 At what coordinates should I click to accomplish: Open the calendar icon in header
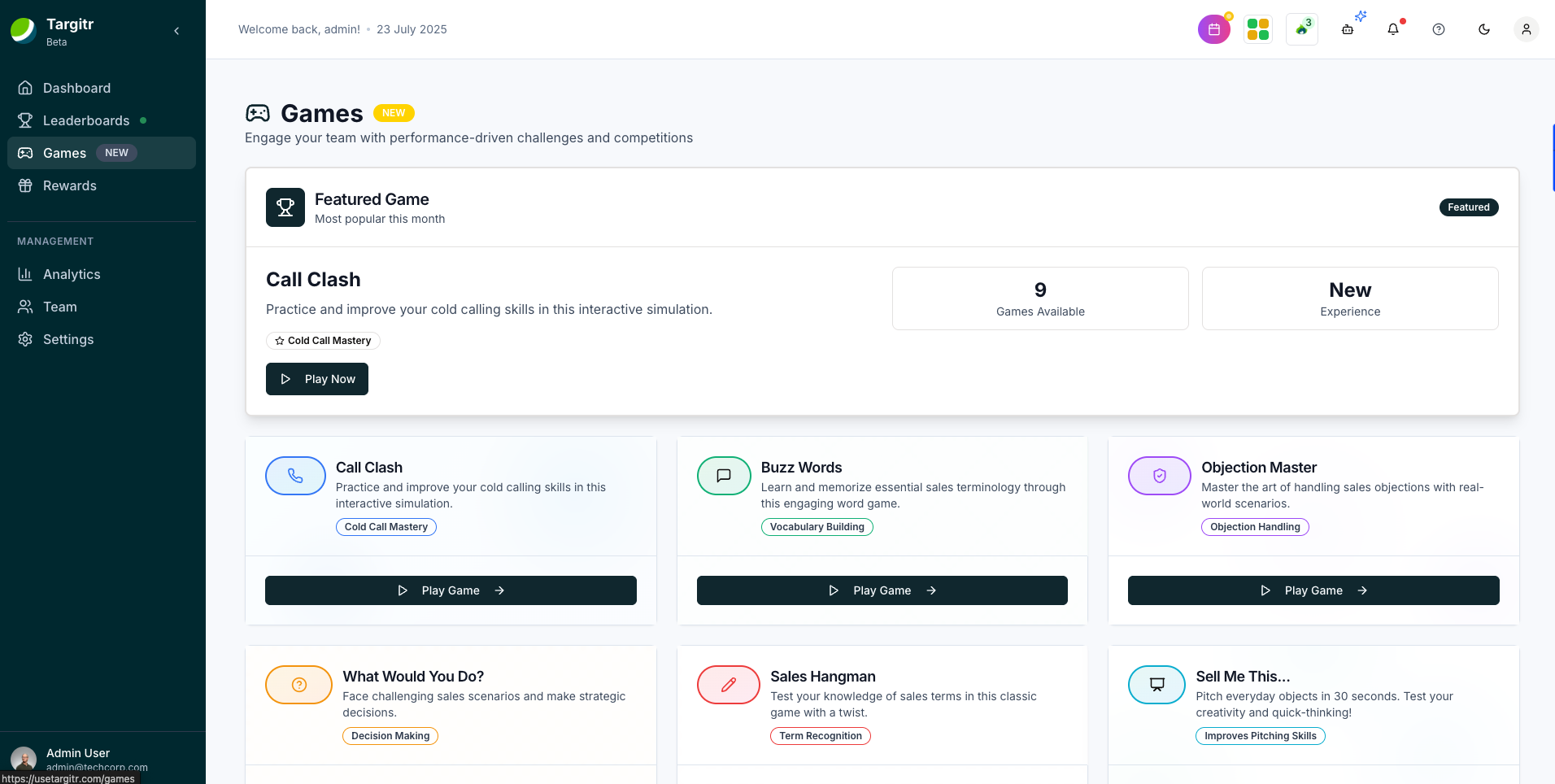tap(1213, 29)
